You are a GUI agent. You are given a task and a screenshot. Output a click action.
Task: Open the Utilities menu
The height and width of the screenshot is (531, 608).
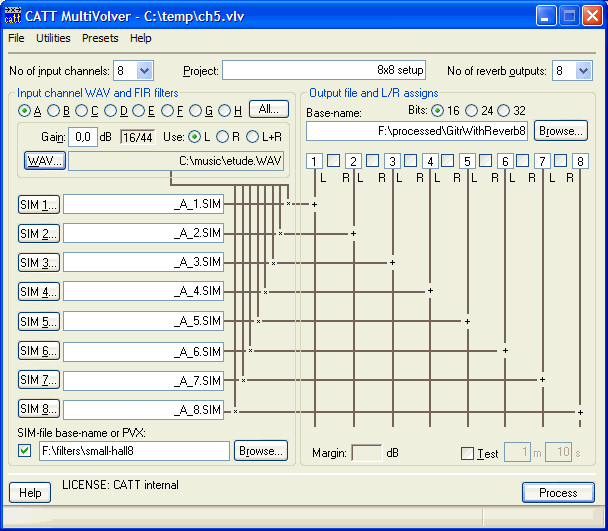(x=53, y=38)
